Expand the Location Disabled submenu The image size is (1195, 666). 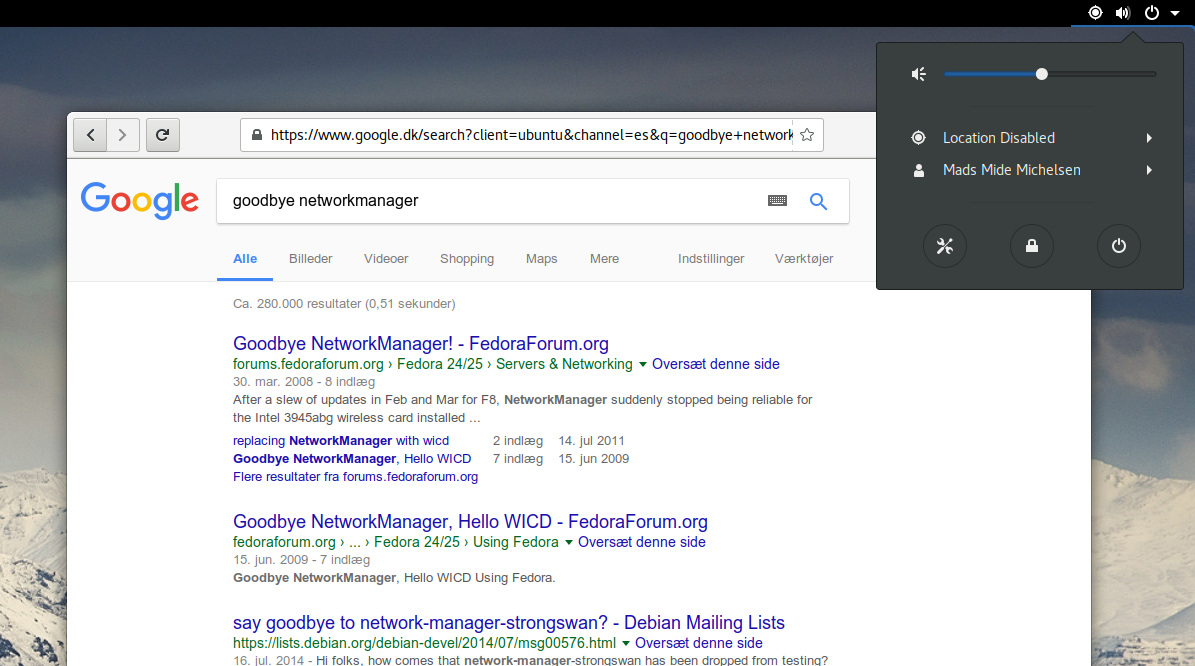(x=1149, y=138)
